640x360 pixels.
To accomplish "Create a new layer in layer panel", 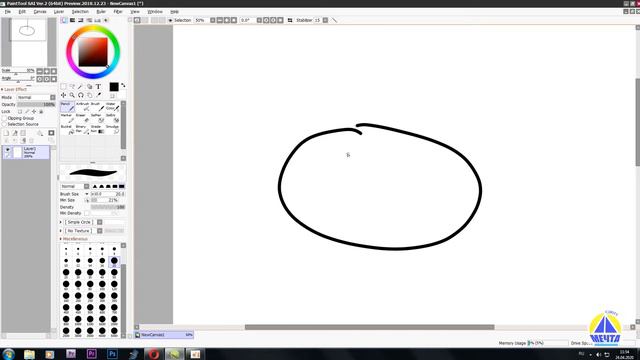I will pyautogui.click(x=6, y=133).
